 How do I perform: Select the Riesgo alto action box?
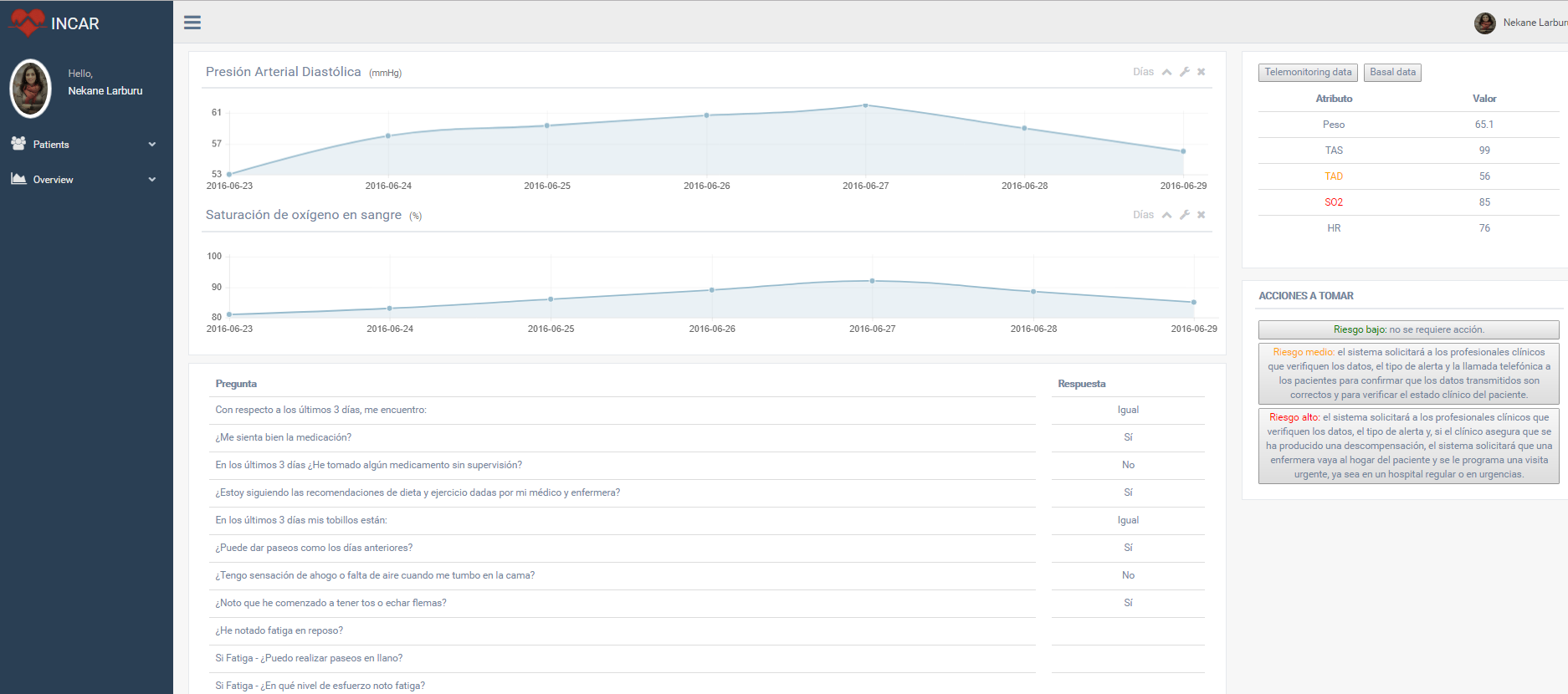point(1408,446)
